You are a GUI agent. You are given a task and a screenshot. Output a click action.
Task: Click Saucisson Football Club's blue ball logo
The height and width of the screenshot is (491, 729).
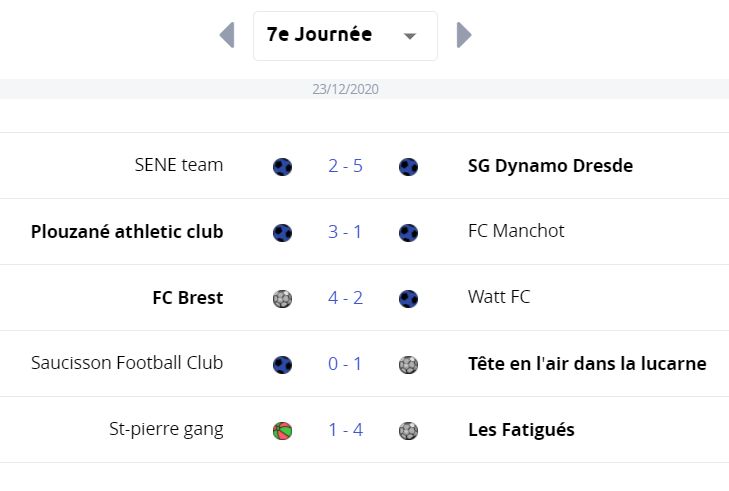(x=282, y=365)
